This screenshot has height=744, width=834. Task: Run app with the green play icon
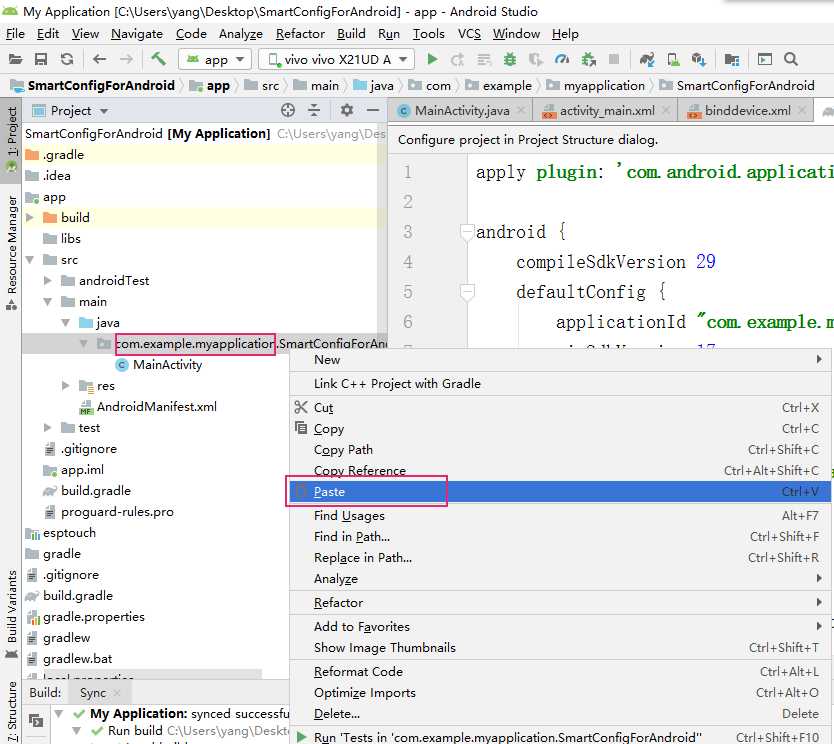[432, 59]
